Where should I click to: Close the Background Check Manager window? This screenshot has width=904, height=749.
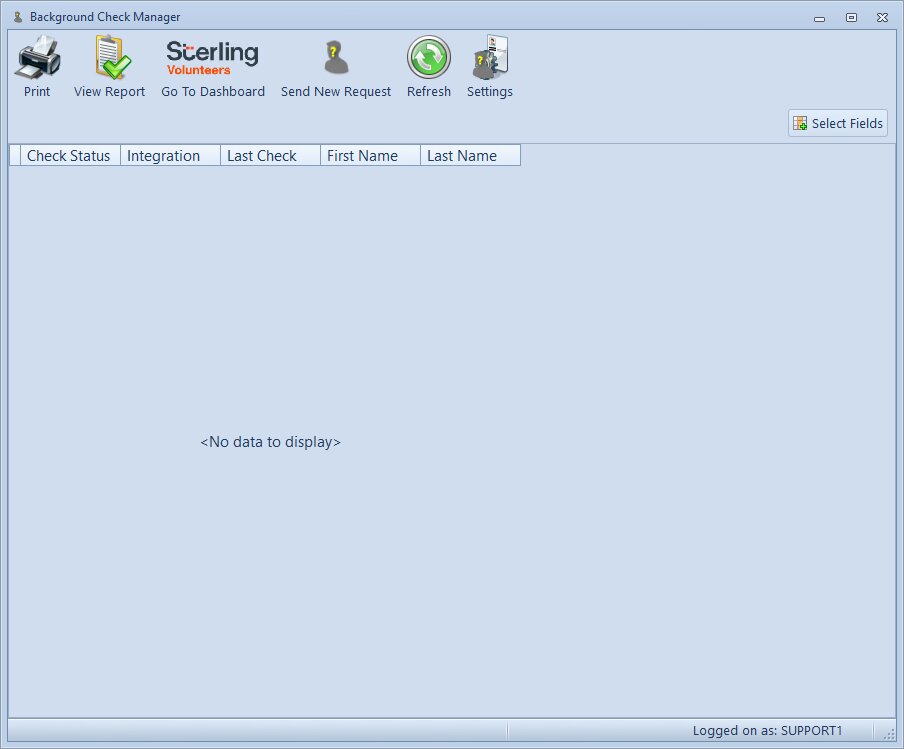click(x=882, y=17)
